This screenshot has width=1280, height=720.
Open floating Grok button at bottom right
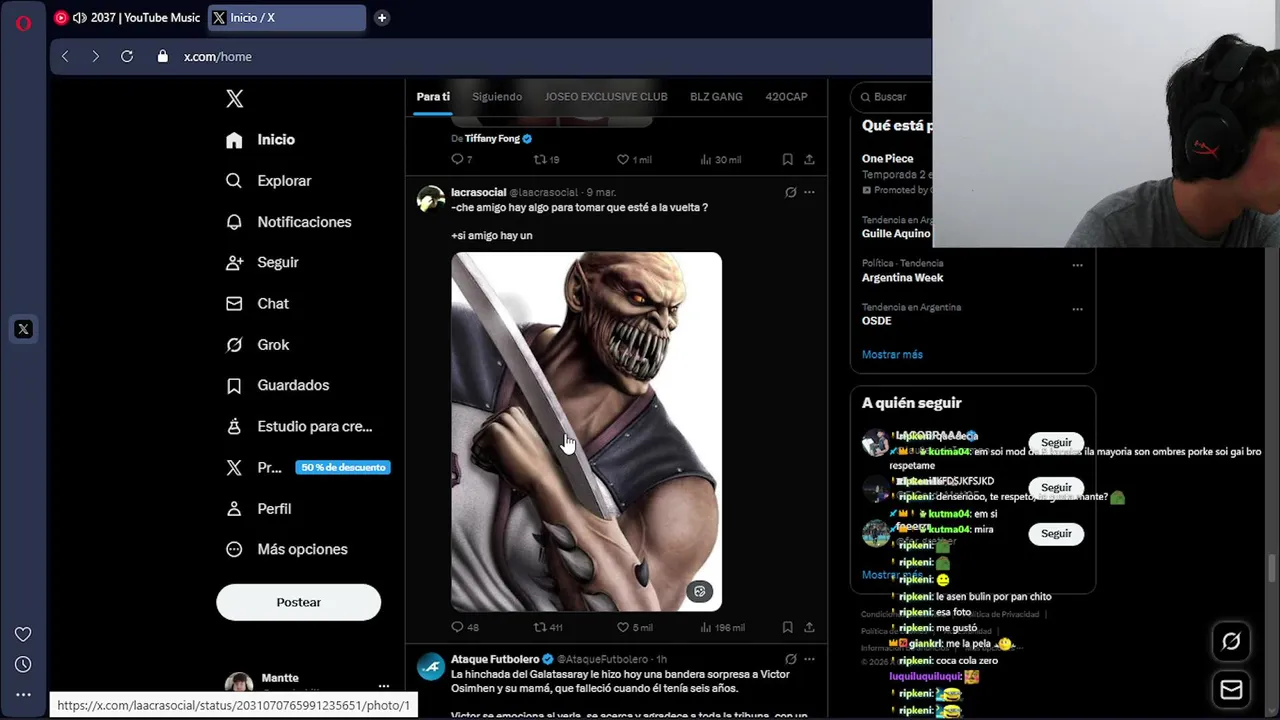[1231, 642]
